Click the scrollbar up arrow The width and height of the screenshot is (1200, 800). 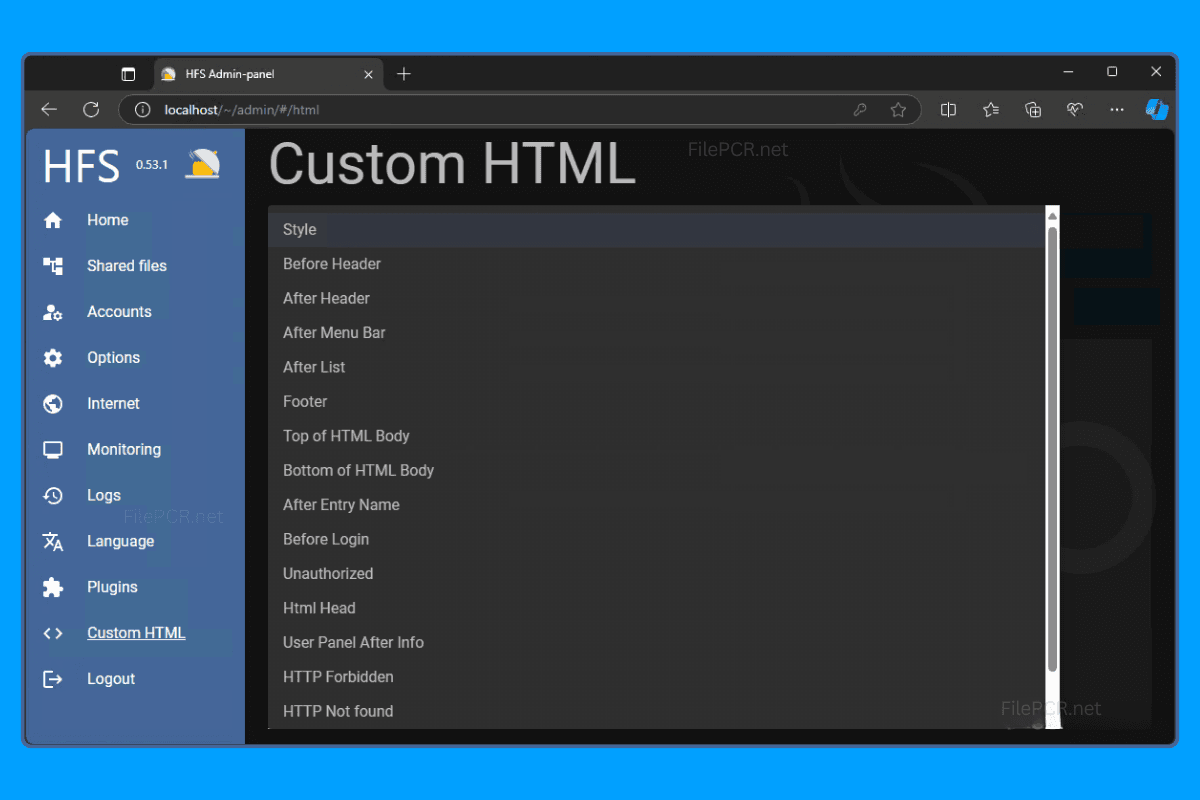click(1052, 214)
